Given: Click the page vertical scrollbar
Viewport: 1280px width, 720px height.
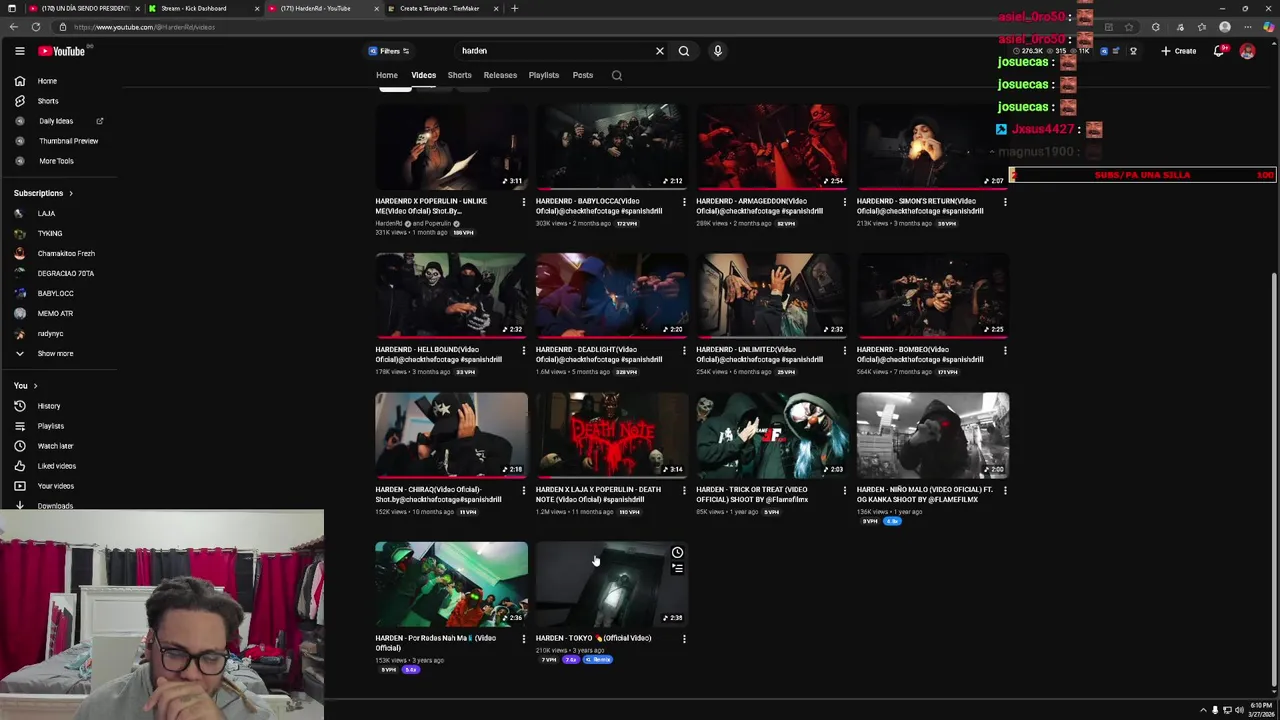Looking at the screenshot, I should pyautogui.click(x=1273, y=480).
